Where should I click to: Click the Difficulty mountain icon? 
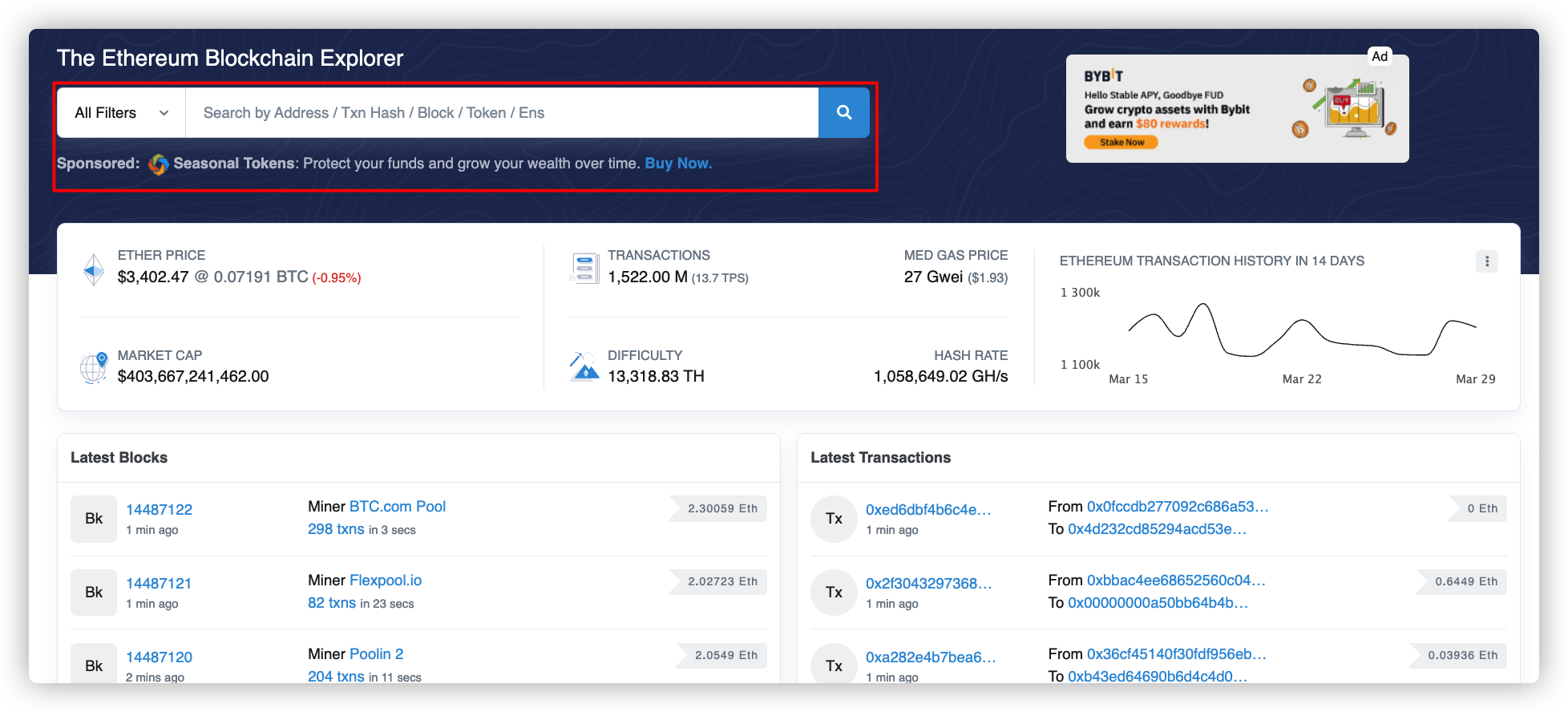tap(584, 366)
